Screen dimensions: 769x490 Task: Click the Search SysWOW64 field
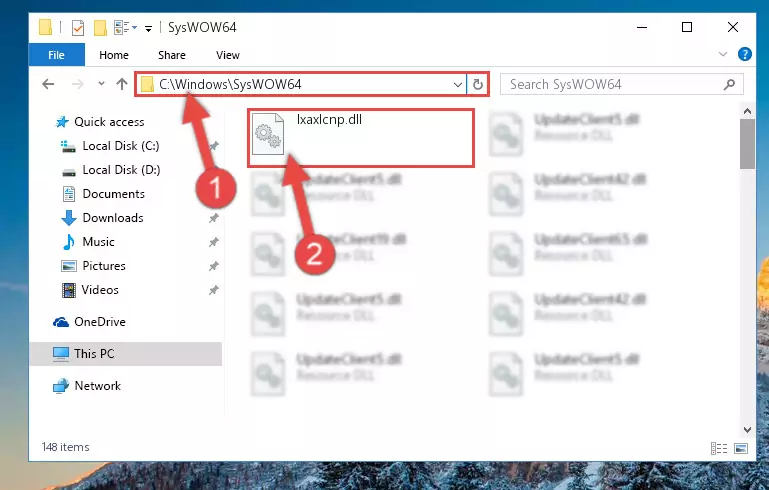coord(621,84)
